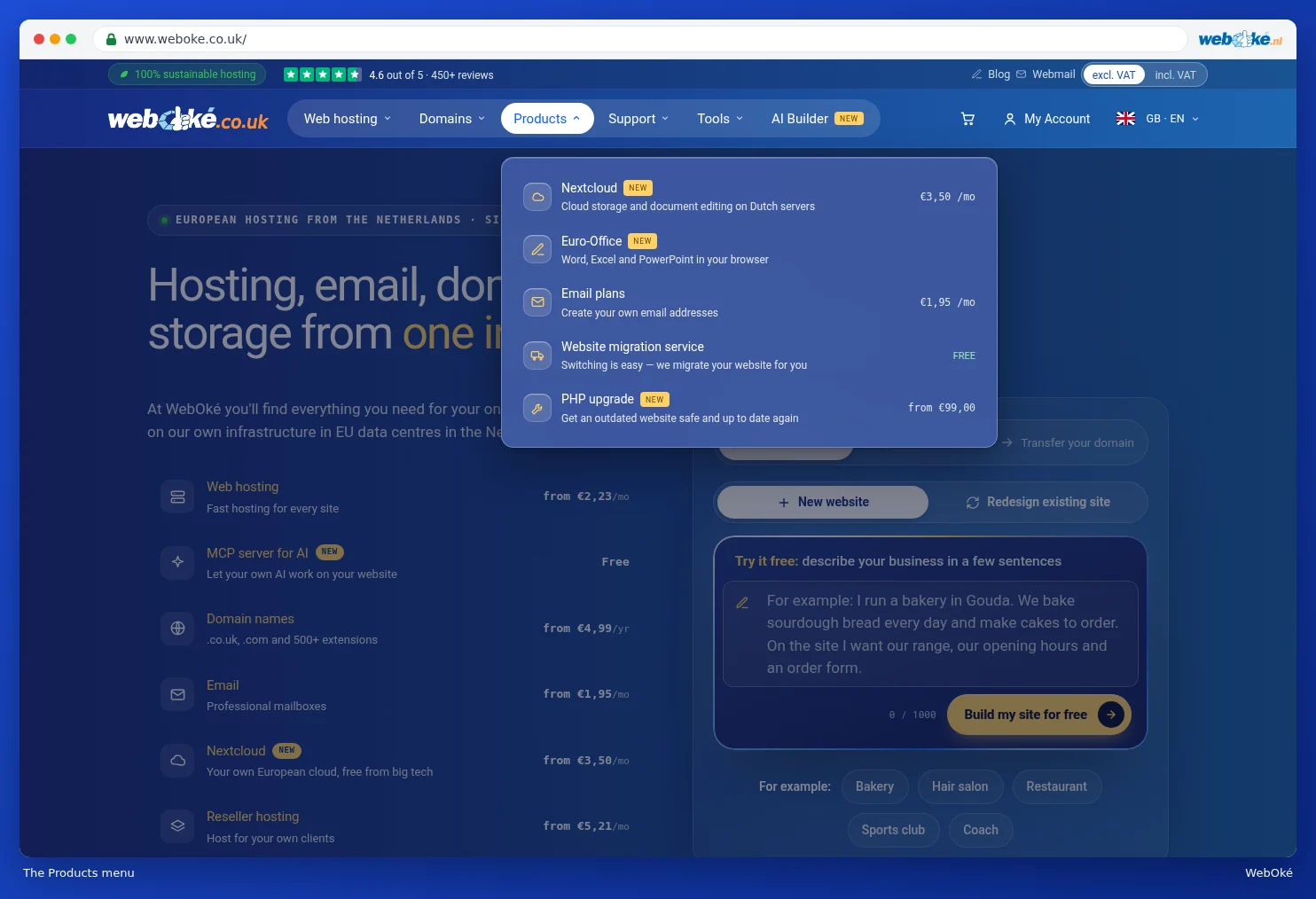
Task: Click the Trustpilot star rating
Action: [322, 74]
